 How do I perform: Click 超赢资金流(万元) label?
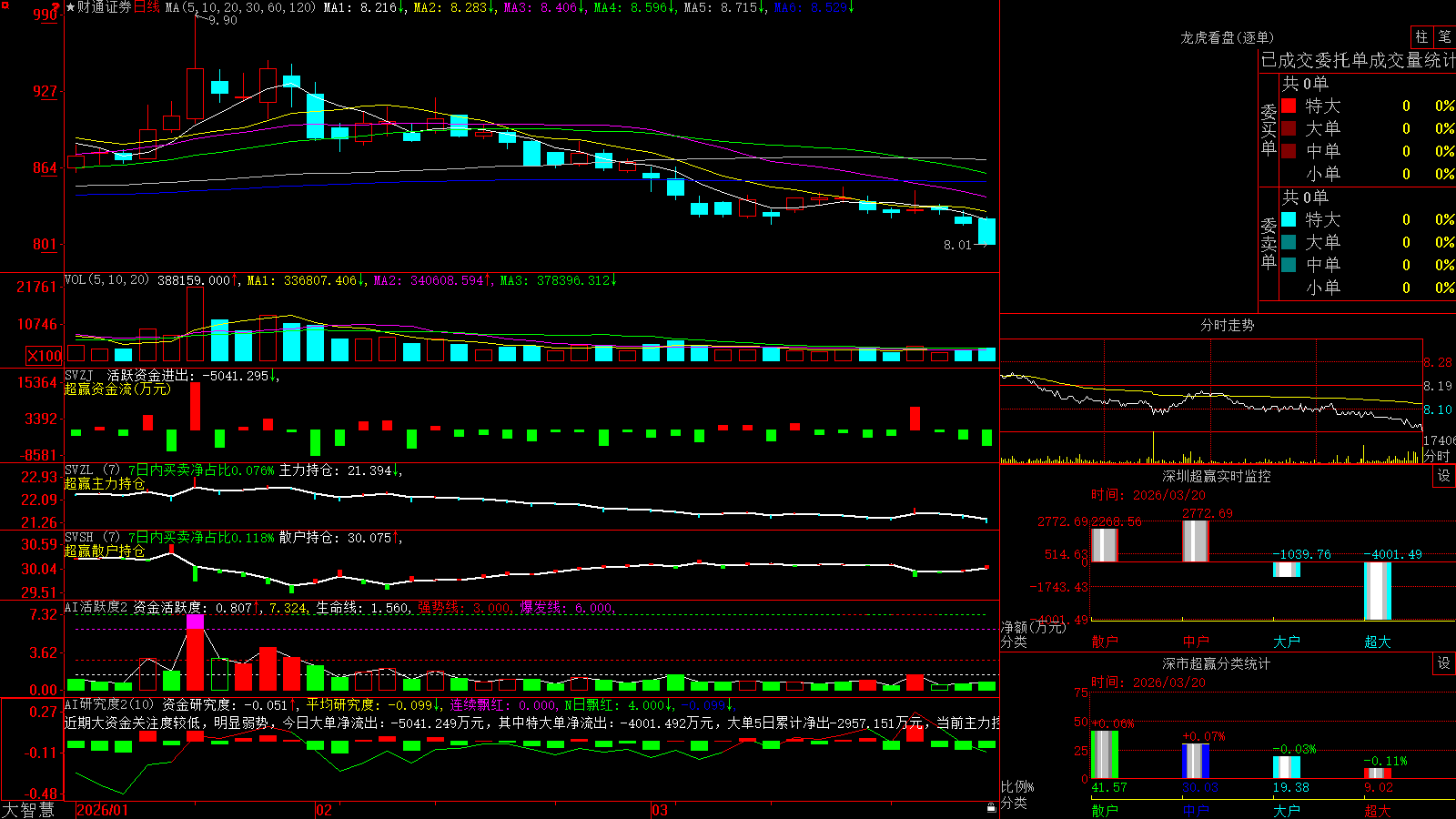pyautogui.click(x=117, y=389)
